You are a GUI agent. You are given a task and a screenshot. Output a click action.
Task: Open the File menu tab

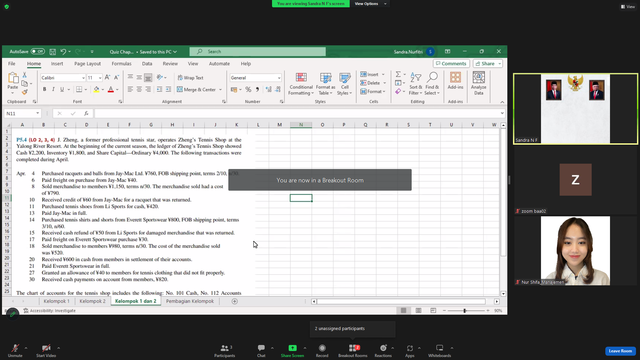[x=12, y=64]
